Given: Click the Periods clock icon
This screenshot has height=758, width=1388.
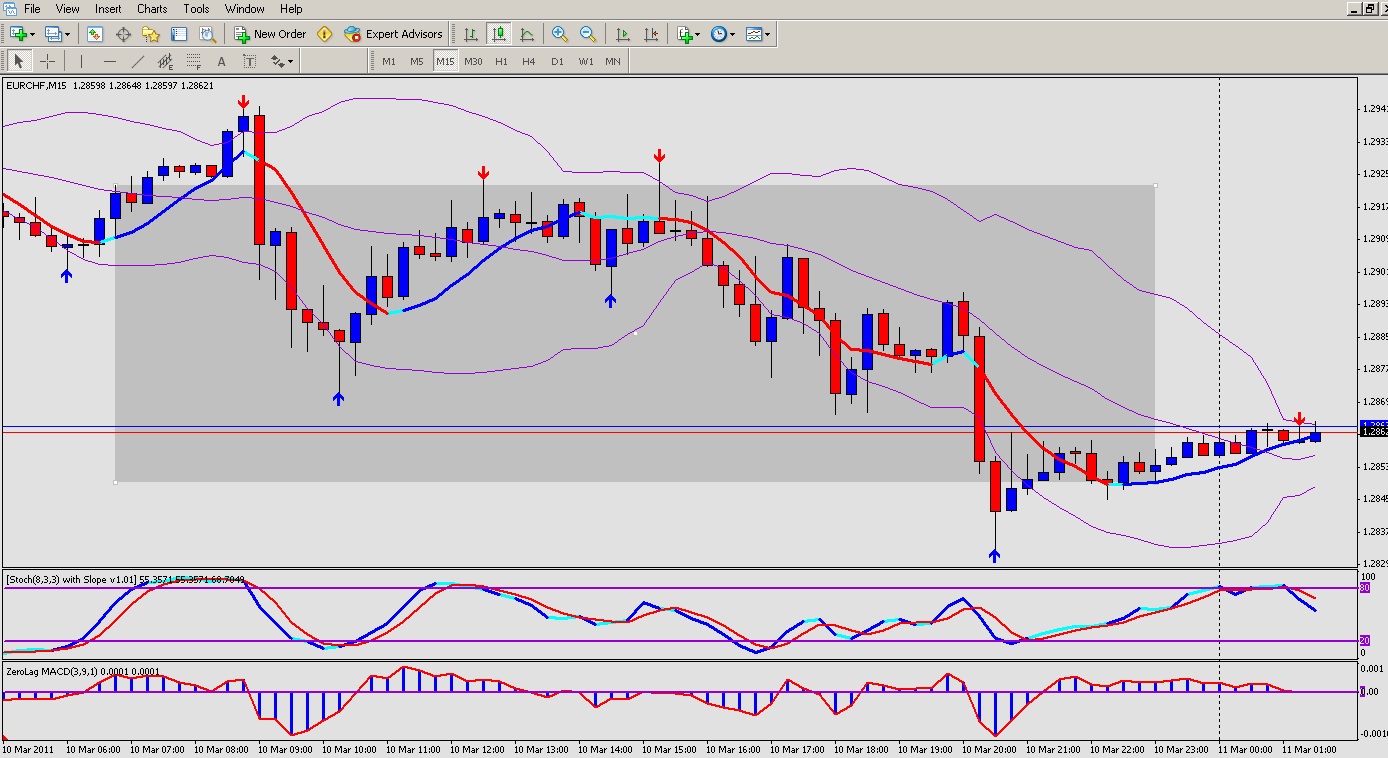Looking at the screenshot, I should [x=719, y=34].
